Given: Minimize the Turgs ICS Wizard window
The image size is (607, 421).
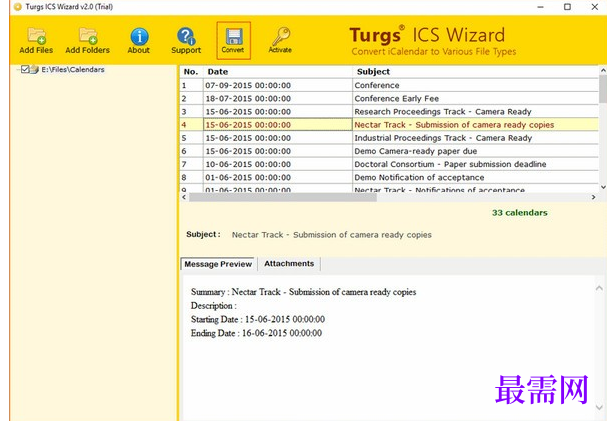Looking at the screenshot, I should coord(540,7).
